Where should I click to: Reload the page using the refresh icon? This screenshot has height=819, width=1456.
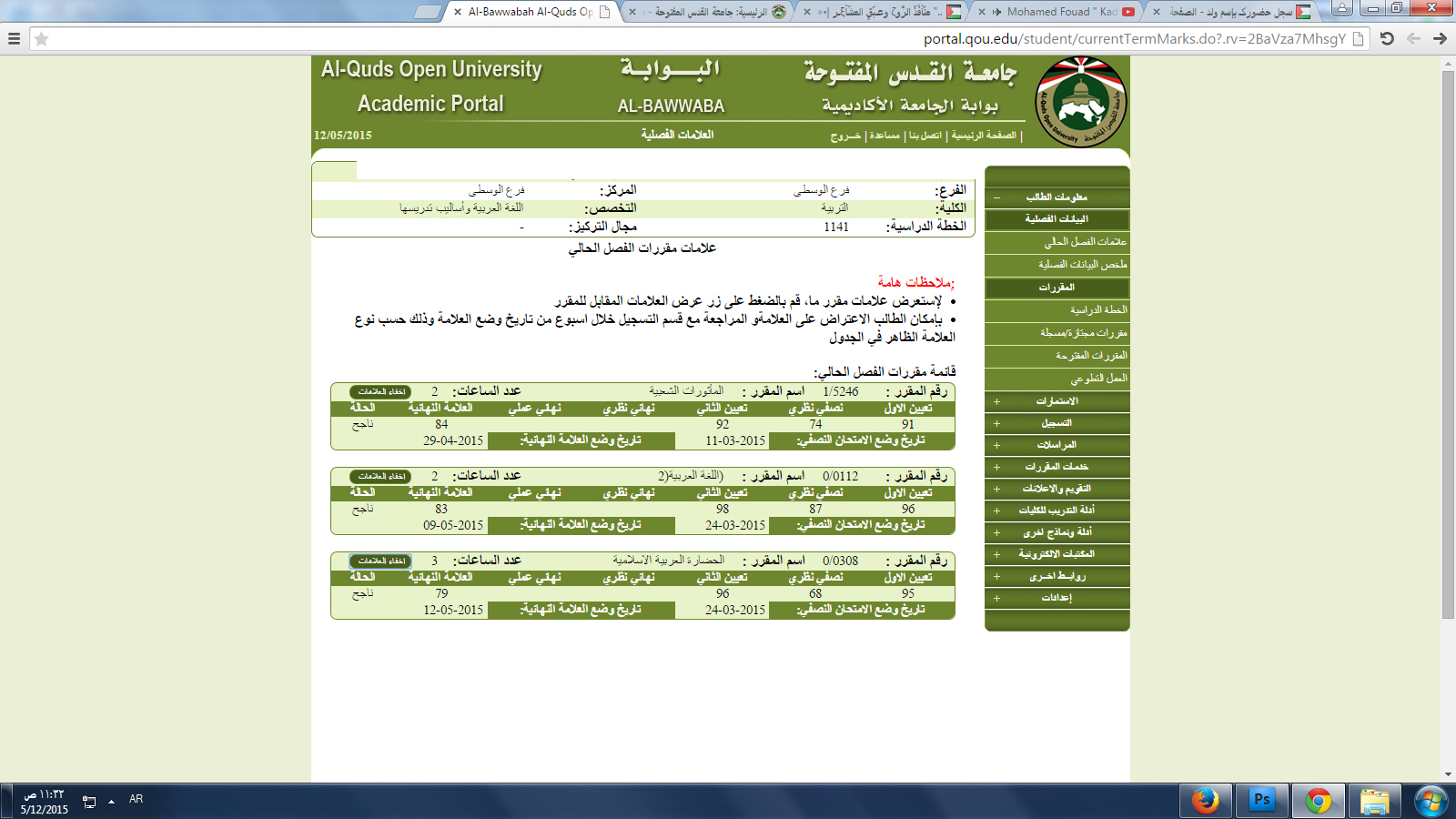point(1387,38)
